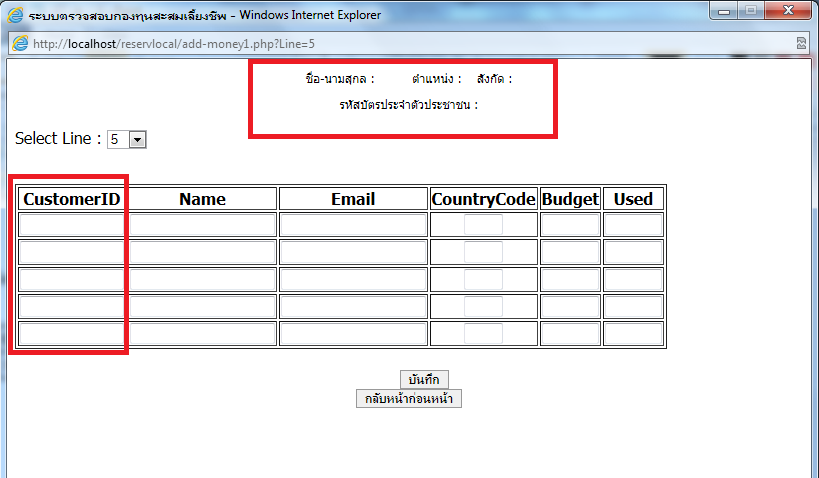Focus the third row Name field
Viewport: 819px width, 478px height.
(x=202, y=279)
